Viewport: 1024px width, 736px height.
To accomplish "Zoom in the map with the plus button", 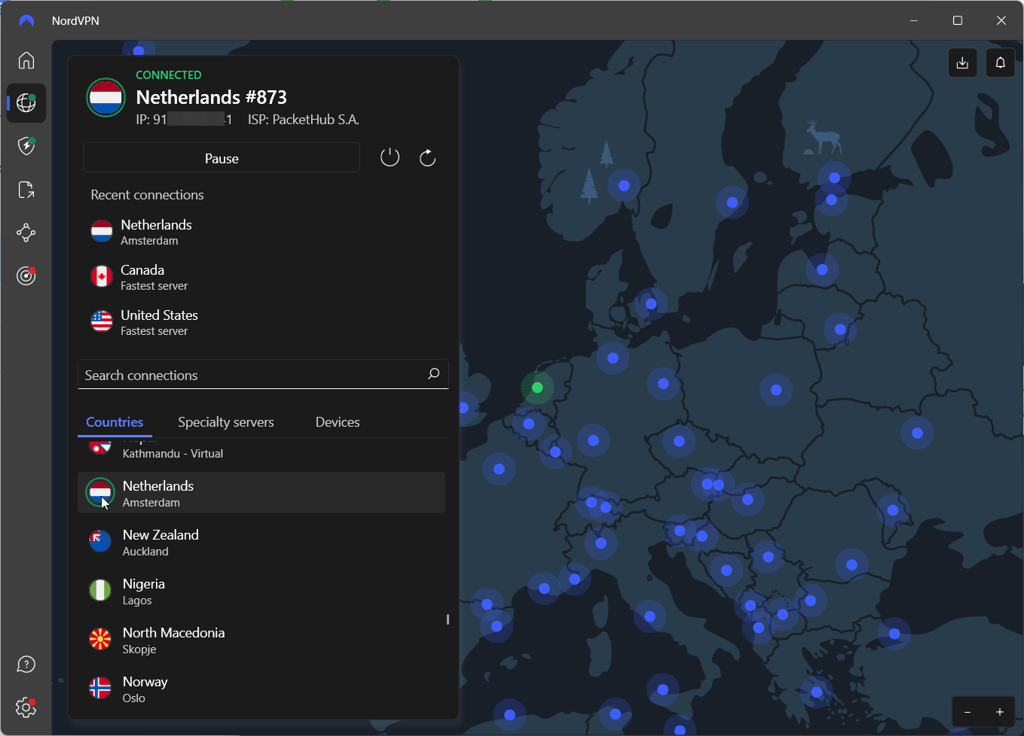I will [x=999, y=712].
